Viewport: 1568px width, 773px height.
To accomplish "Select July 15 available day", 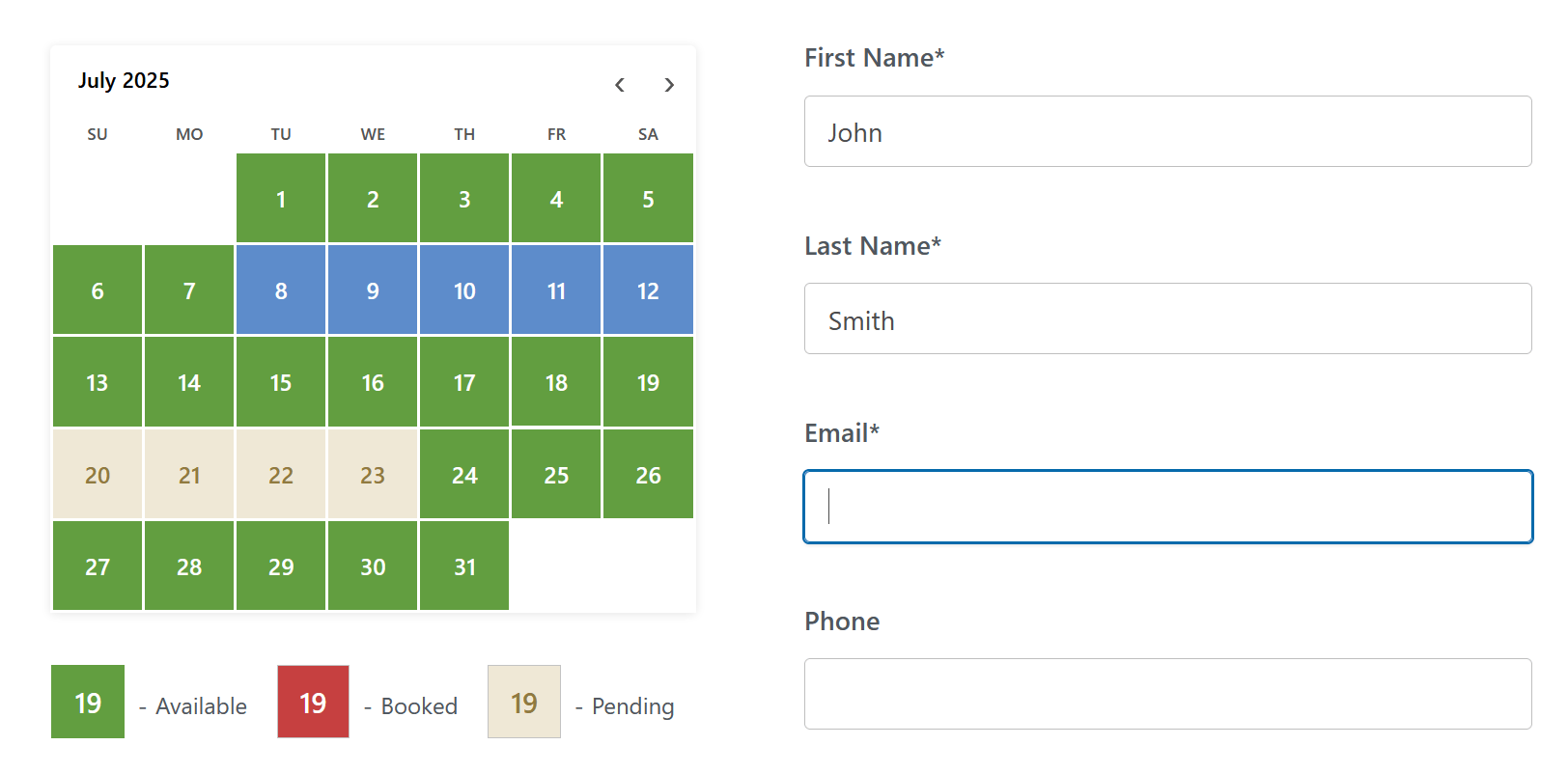I will (281, 382).
